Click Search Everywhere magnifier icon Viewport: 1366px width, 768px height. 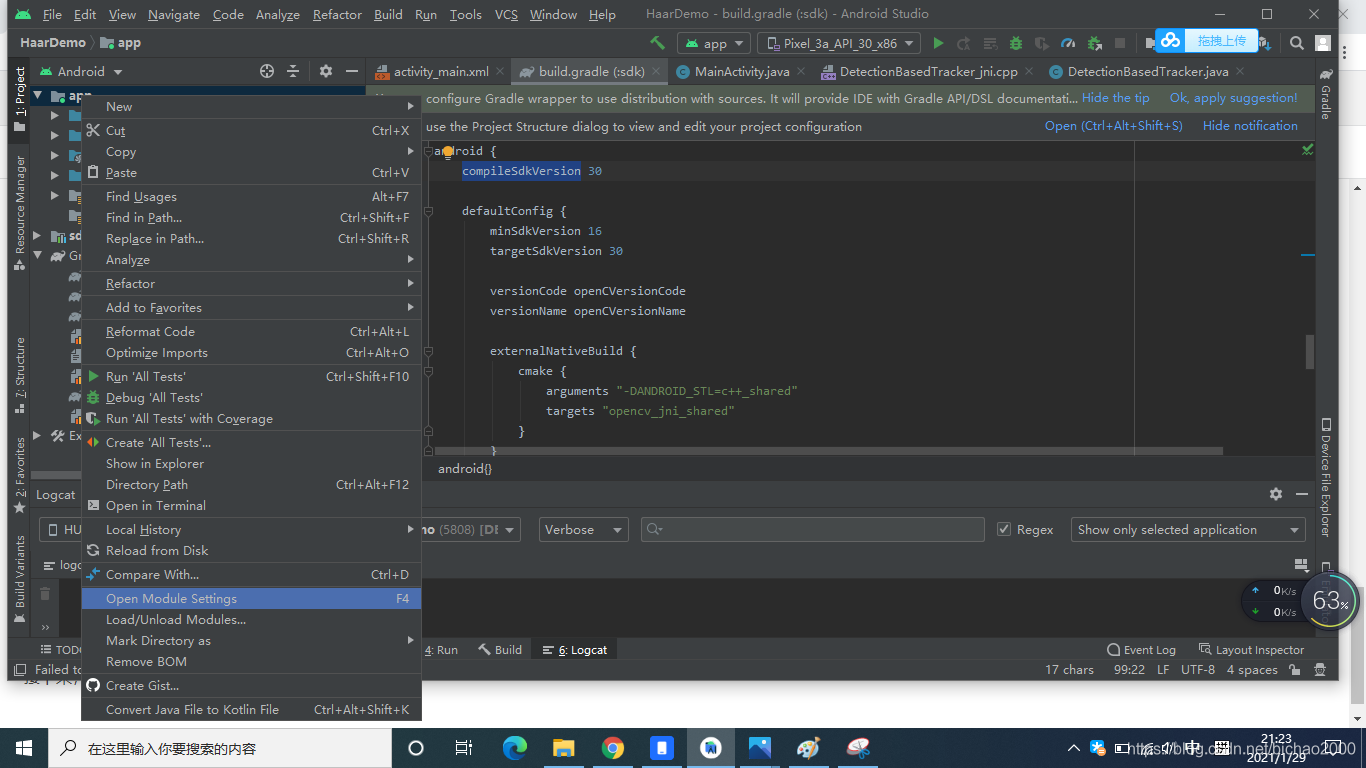point(1296,43)
